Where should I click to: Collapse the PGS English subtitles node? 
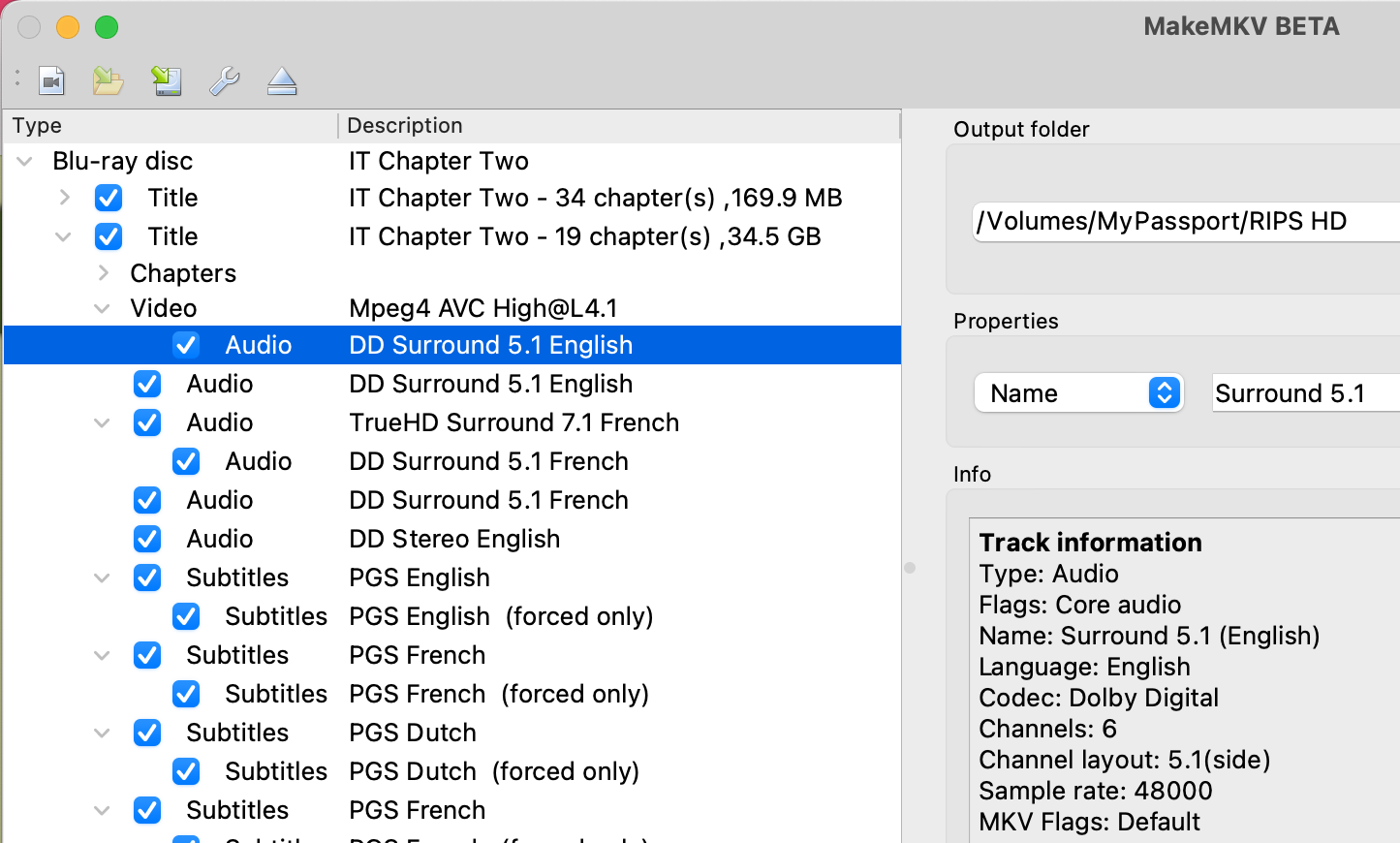point(102,578)
